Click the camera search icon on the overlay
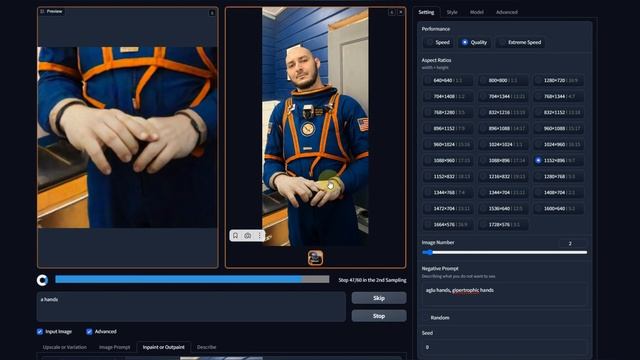Viewport: 640px width, 360px height. (247, 236)
